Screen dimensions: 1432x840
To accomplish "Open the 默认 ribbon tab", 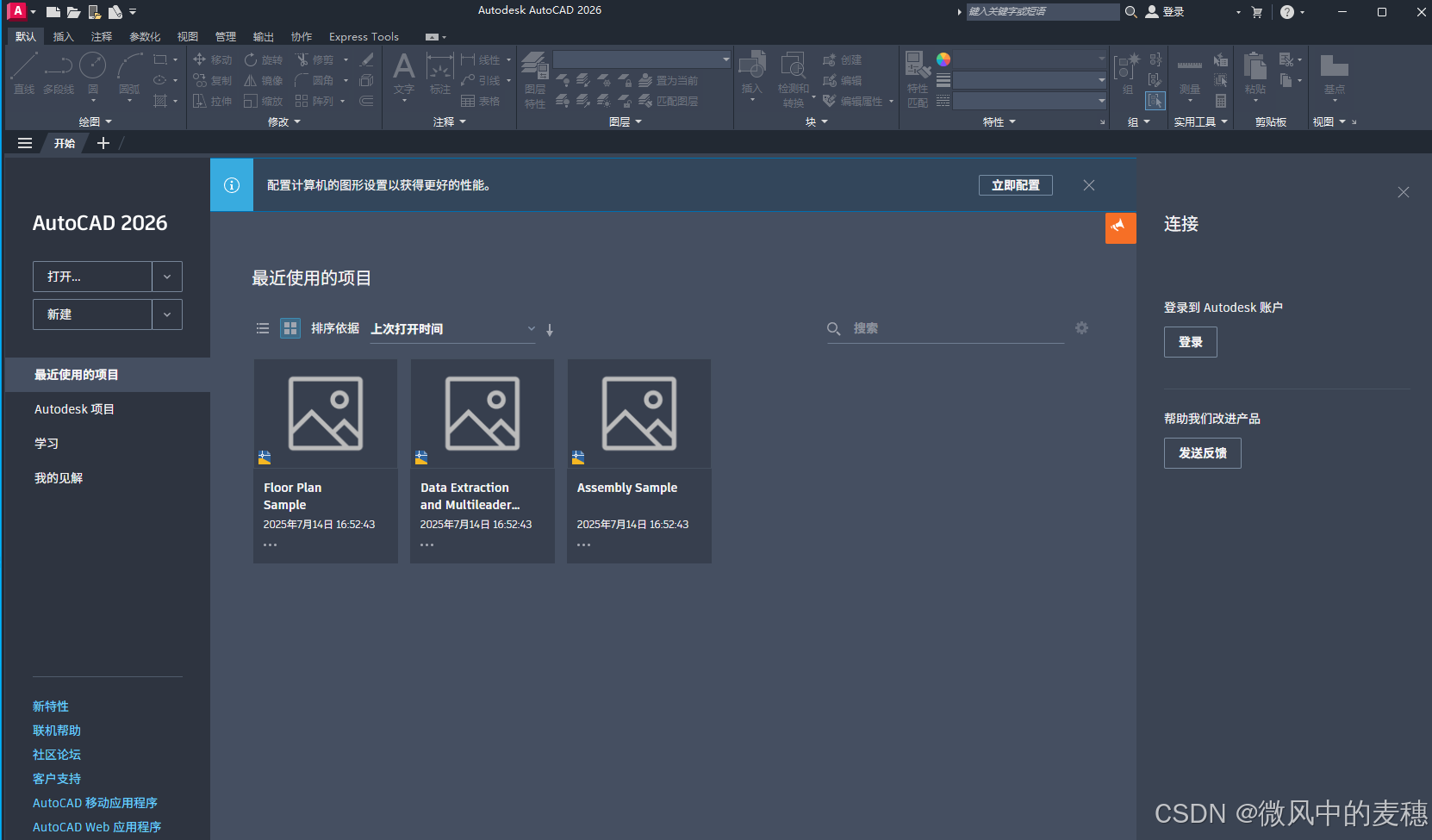I will [26, 36].
